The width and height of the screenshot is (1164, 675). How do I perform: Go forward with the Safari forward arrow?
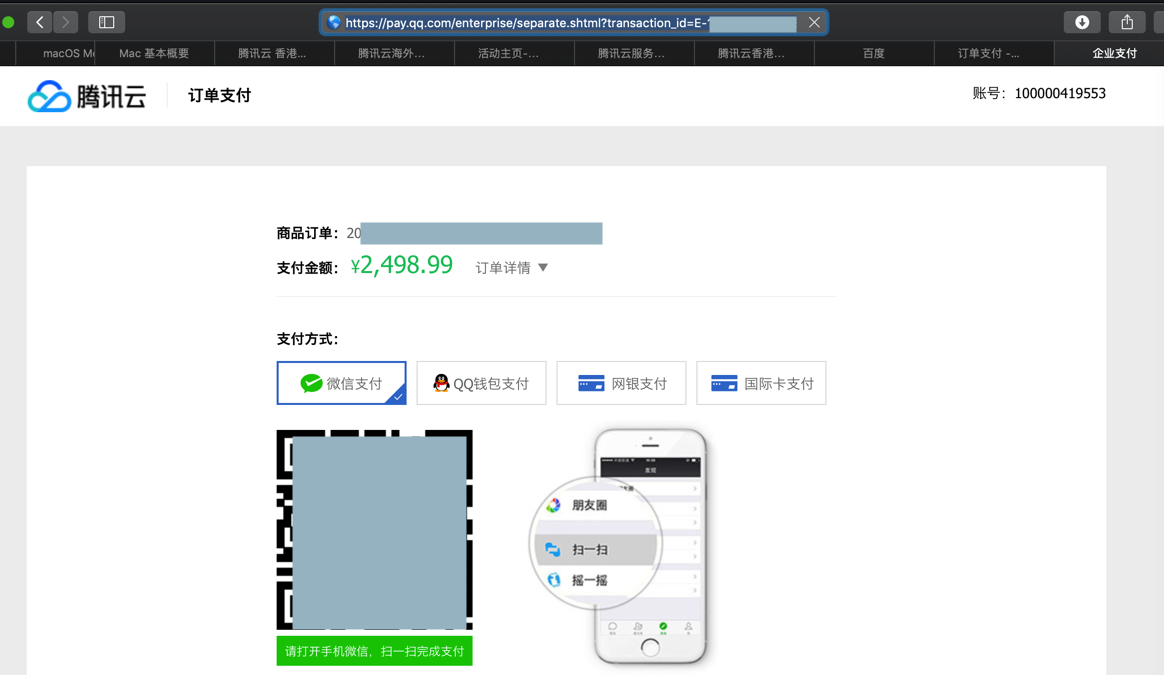(65, 22)
